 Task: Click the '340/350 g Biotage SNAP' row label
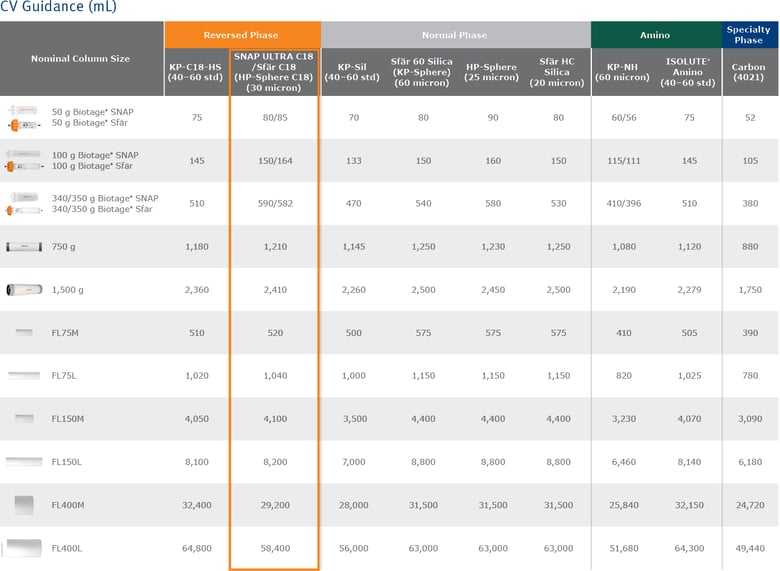(x=105, y=198)
